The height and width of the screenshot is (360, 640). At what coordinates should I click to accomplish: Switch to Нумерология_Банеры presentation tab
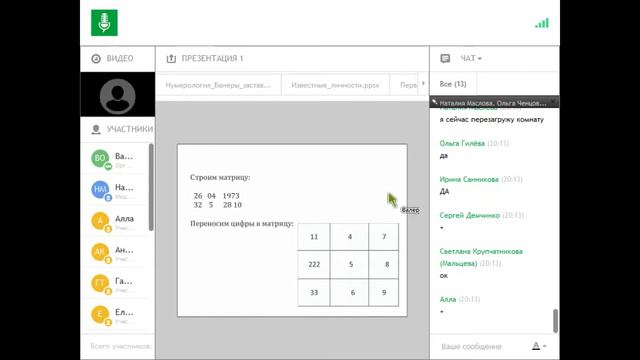(x=218, y=85)
